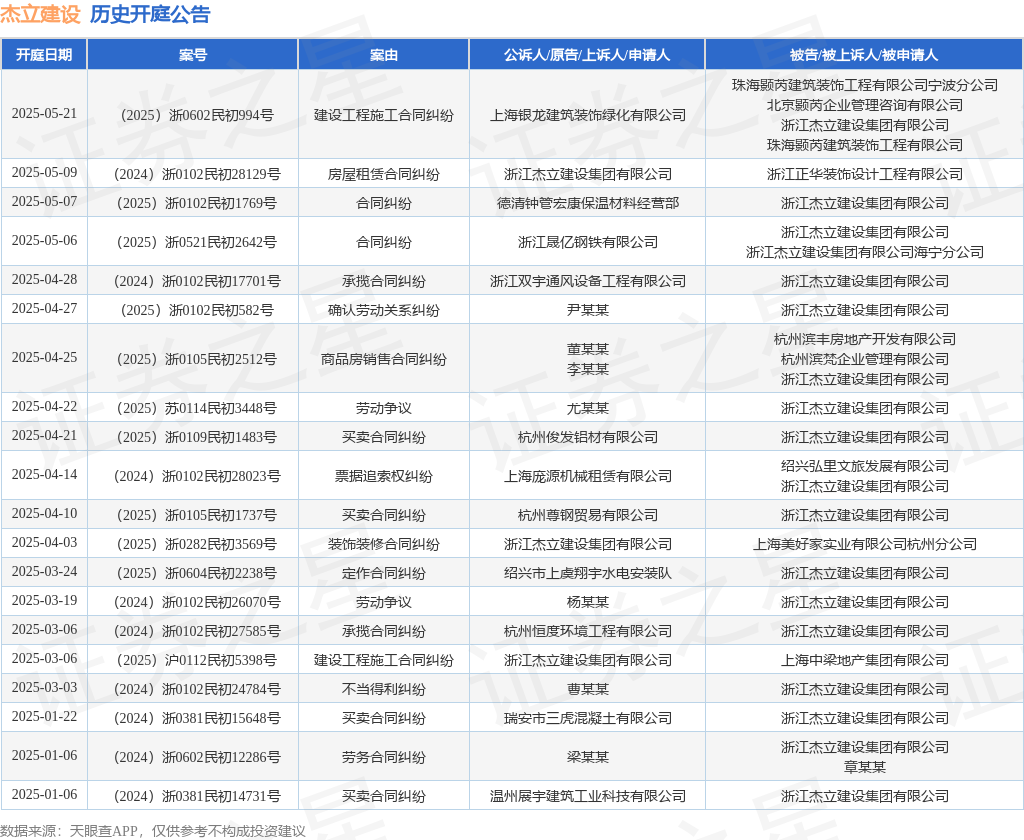Click plaintiff 杭州俊发铝材有限公司
The image size is (1024, 840).
click(587, 437)
